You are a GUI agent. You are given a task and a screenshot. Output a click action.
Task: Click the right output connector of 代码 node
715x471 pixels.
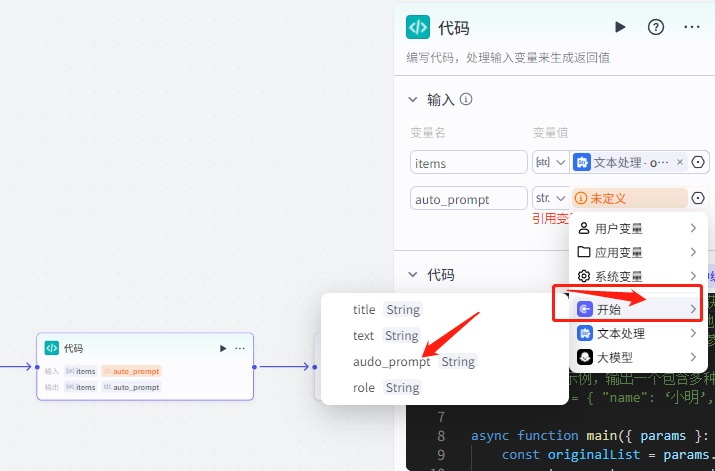(x=254, y=367)
